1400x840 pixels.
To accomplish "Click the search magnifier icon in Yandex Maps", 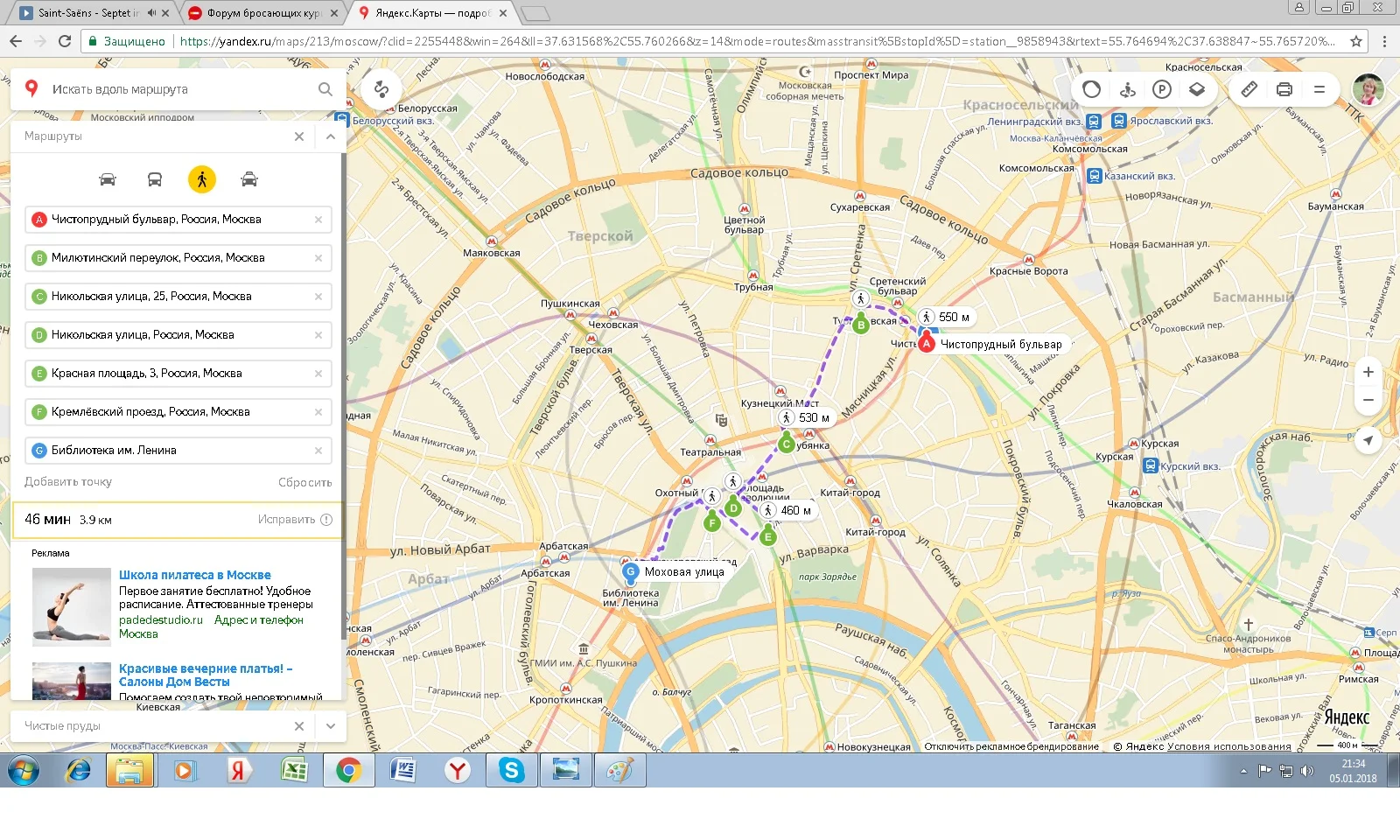I will (x=325, y=89).
